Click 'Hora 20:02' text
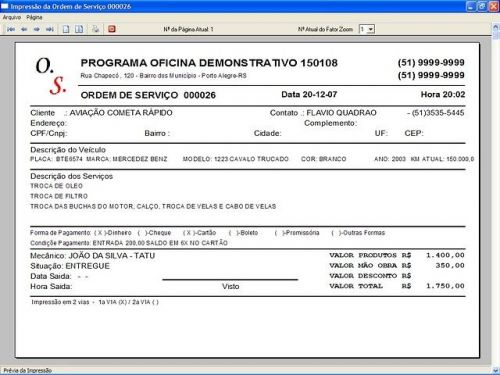The image size is (500, 375). [x=443, y=94]
